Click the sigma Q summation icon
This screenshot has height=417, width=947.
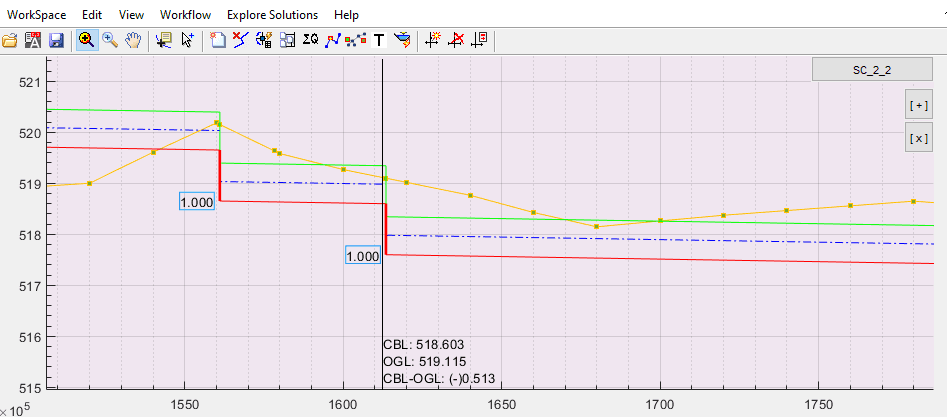click(310, 40)
